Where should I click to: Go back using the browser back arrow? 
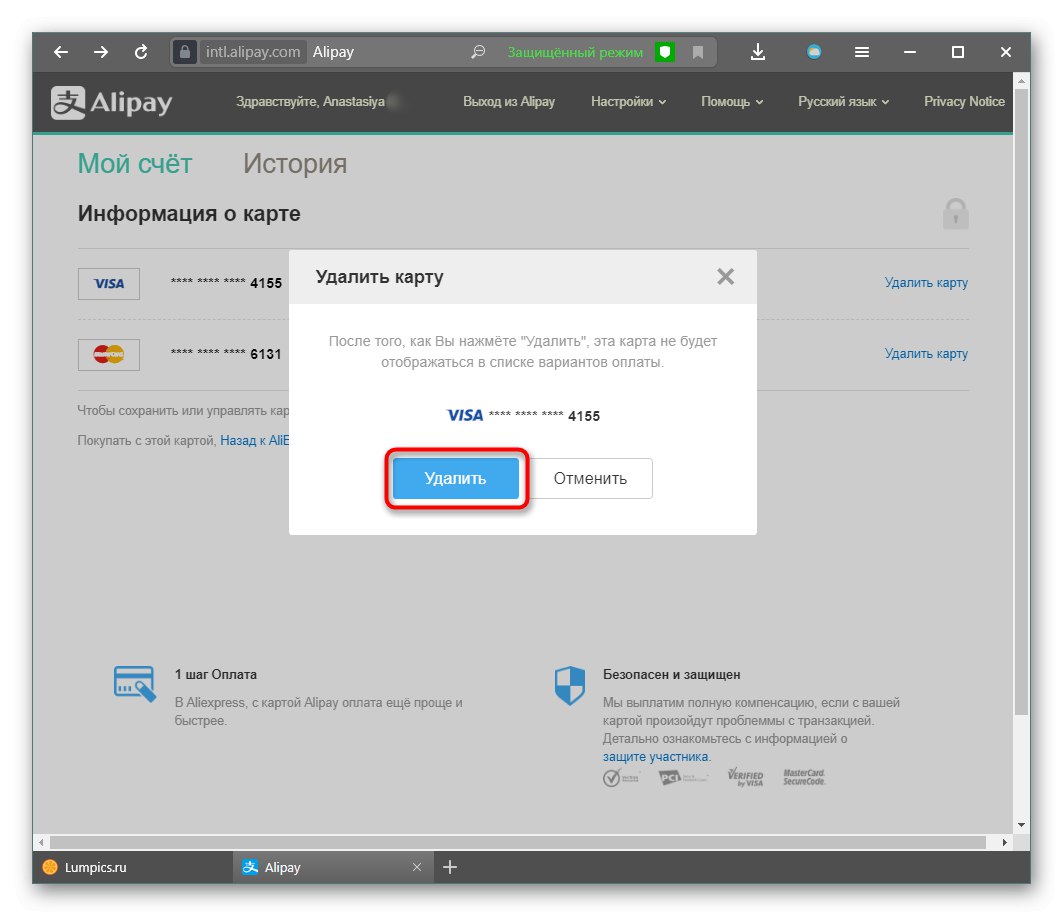[x=61, y=52]
